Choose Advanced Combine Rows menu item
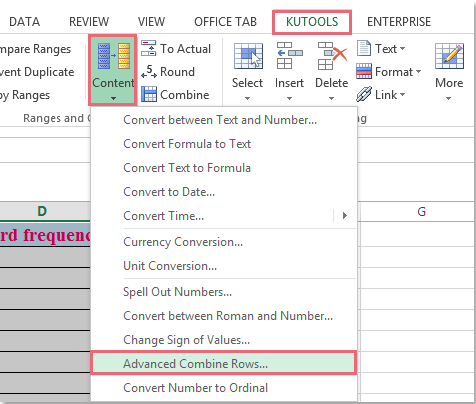476x404 pixels. [224, 363]
